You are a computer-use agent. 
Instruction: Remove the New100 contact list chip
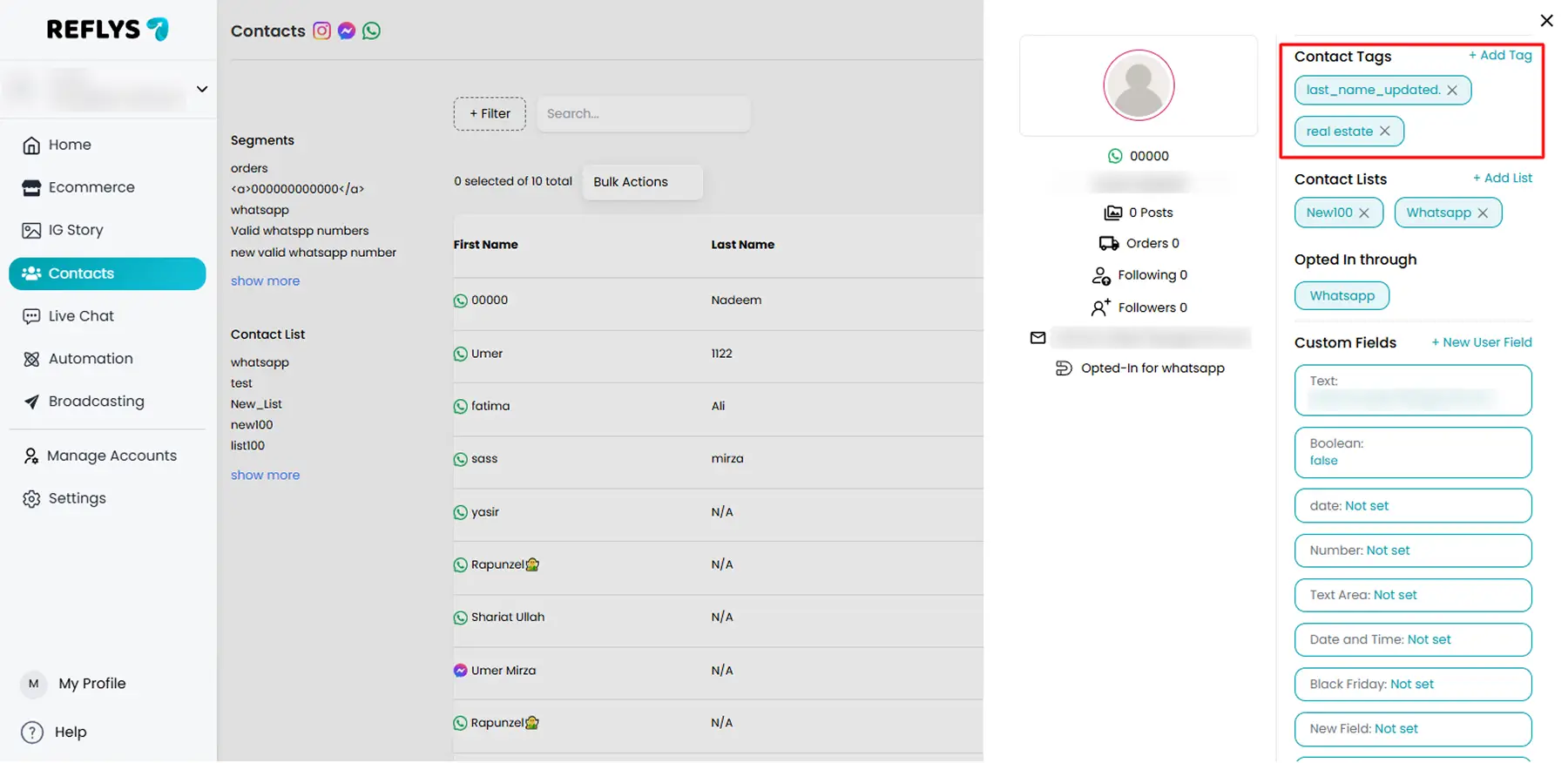pyautogui.click(x=1364, y=213)
